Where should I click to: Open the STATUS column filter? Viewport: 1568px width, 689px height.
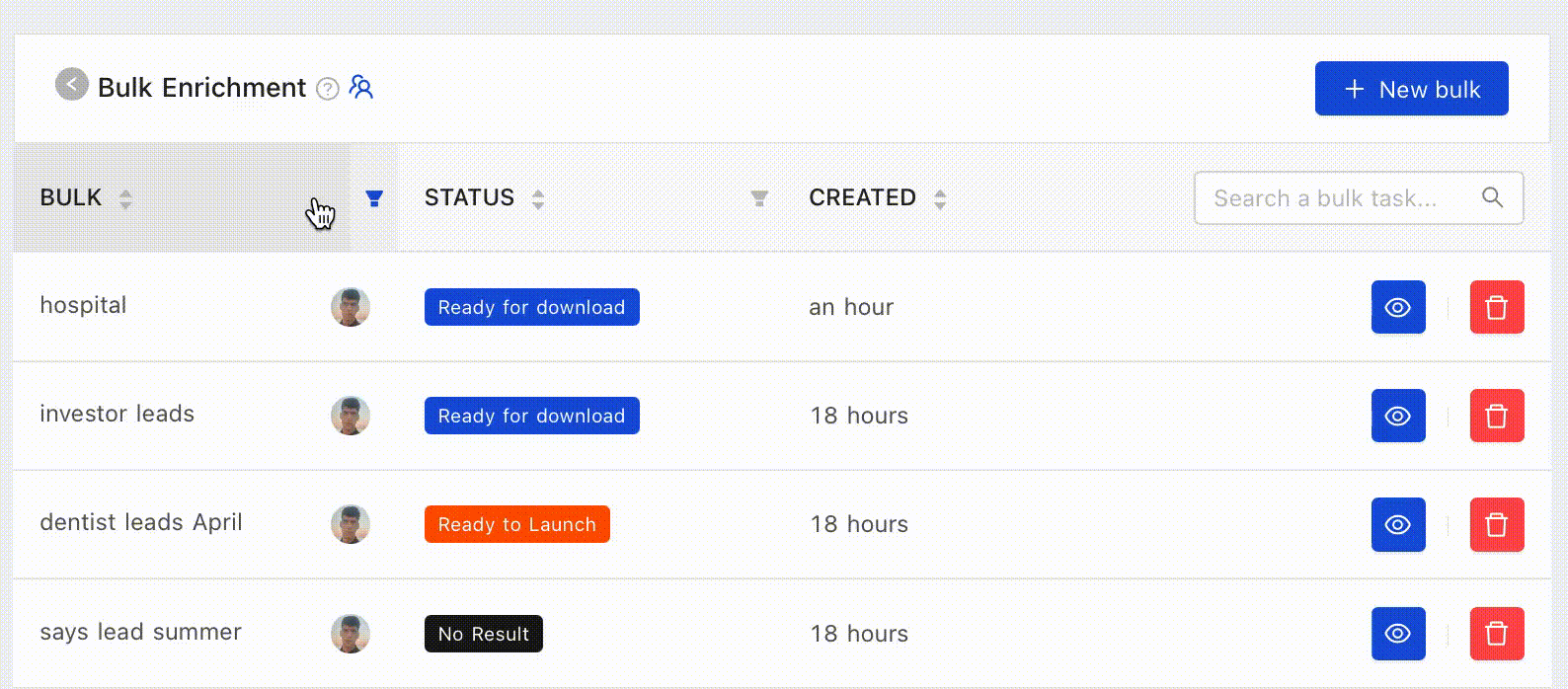tap(759, 198)
